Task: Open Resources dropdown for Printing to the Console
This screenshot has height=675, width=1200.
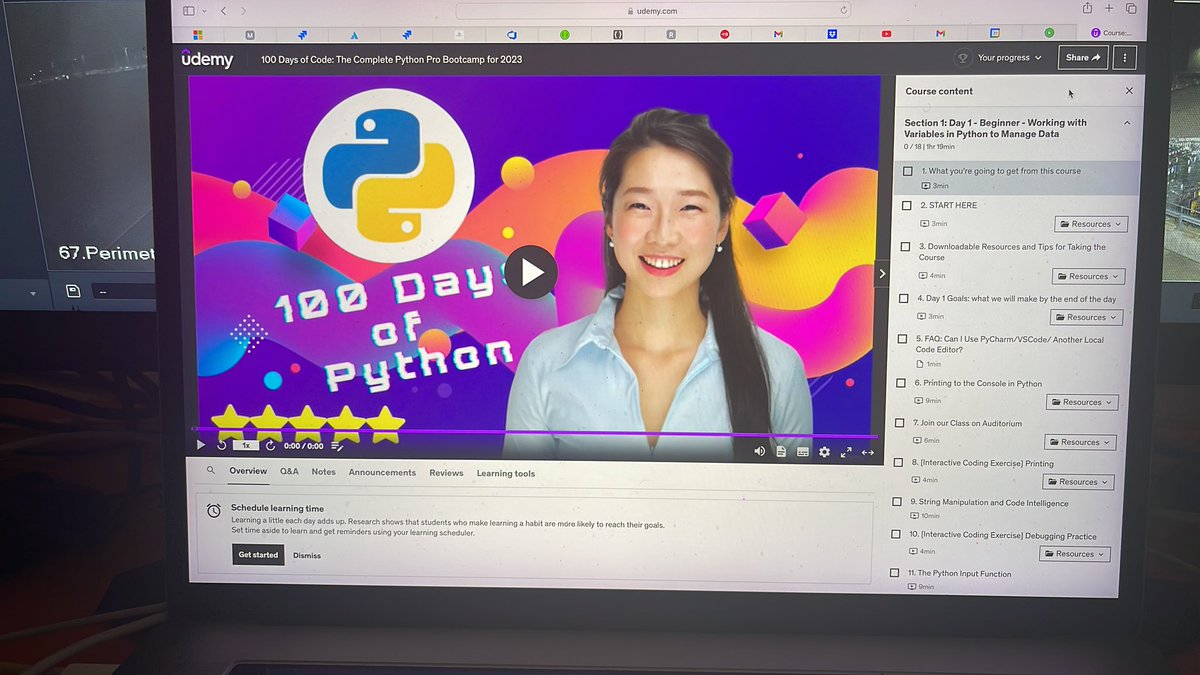Action: (x=1082, y=402)
